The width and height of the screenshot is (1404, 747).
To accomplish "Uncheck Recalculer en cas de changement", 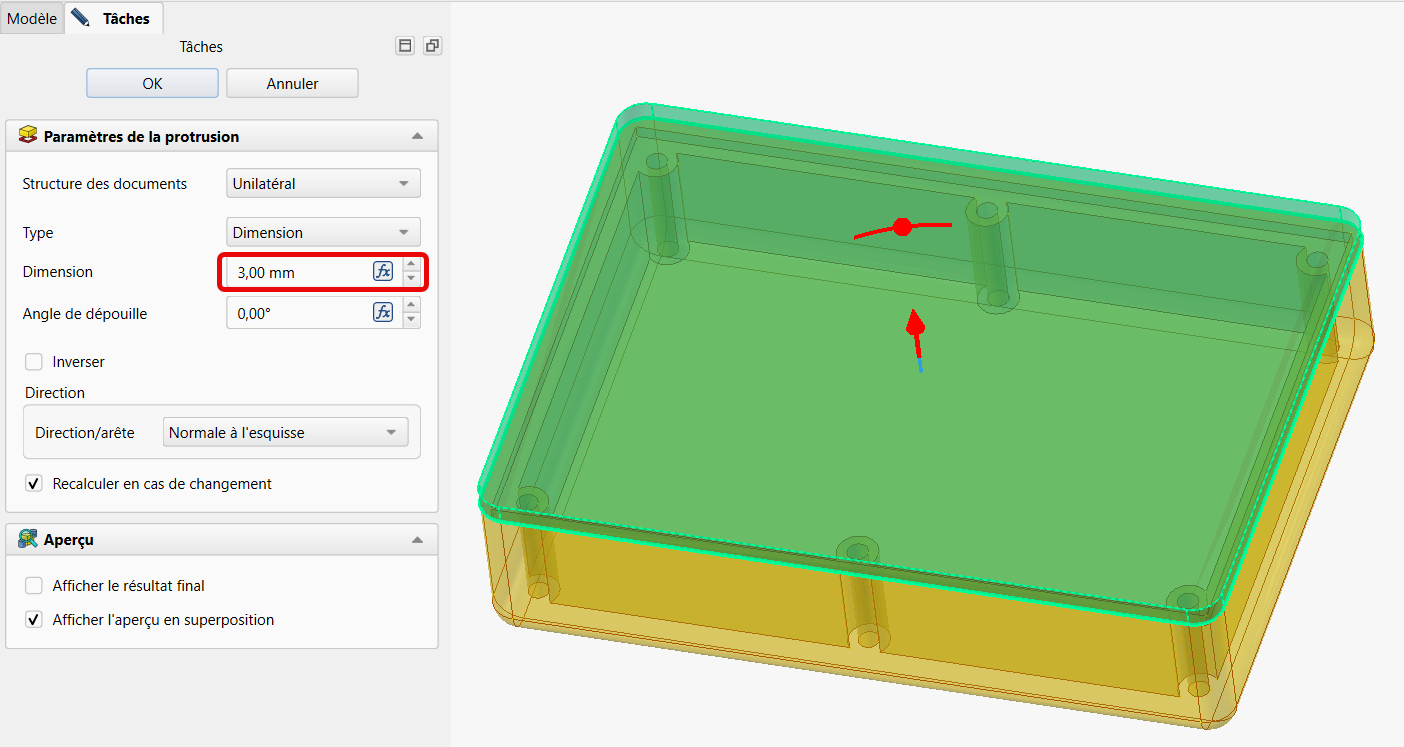I will tap(34, 484).
